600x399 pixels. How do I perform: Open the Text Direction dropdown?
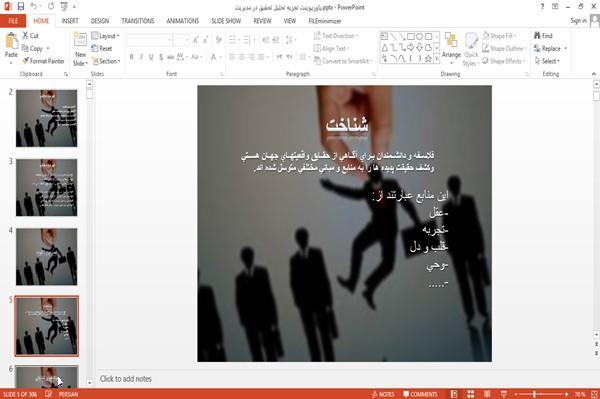point(336,36)
